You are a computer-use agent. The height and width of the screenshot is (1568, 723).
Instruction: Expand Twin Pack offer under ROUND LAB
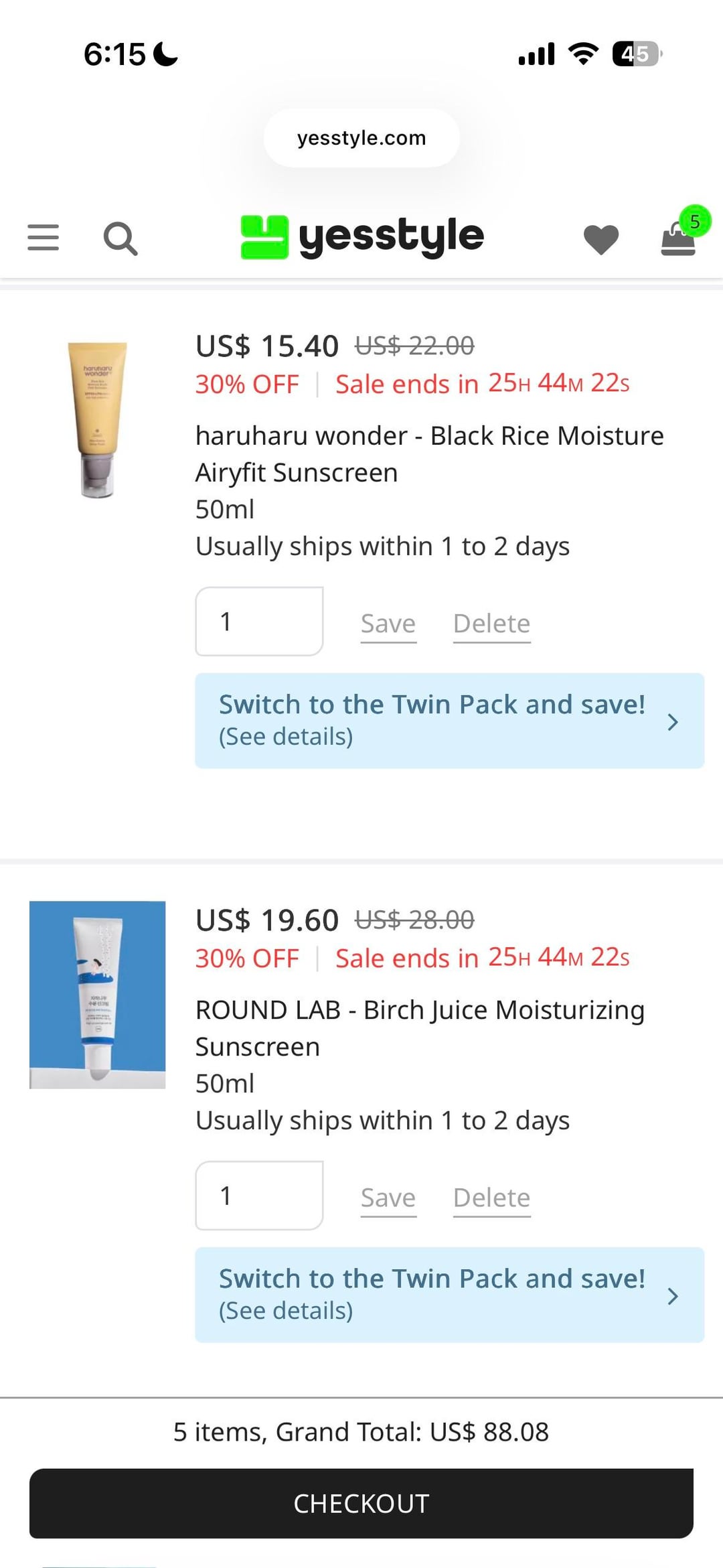(449, 1295)
